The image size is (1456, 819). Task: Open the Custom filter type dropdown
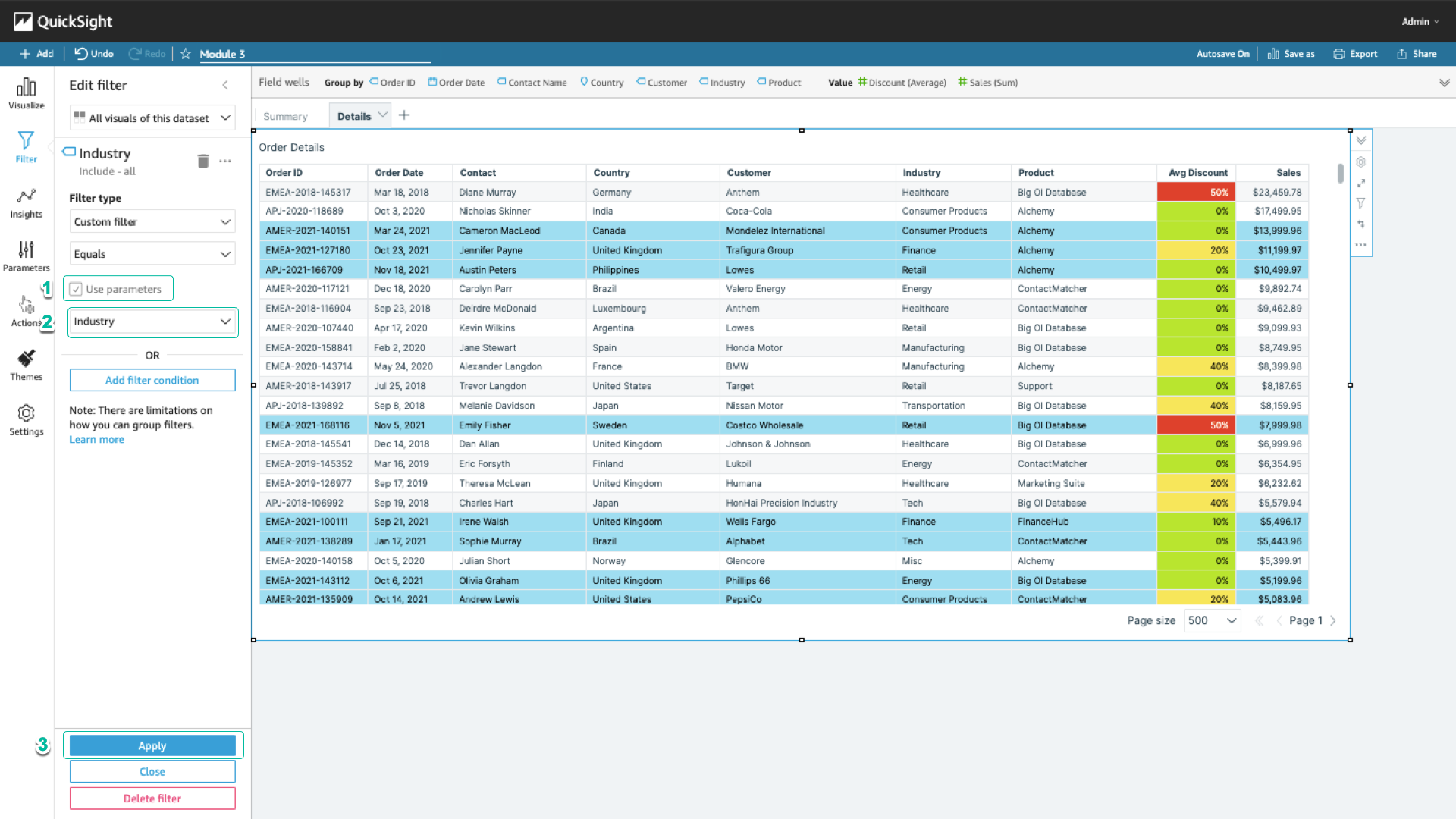click(152, 221)
